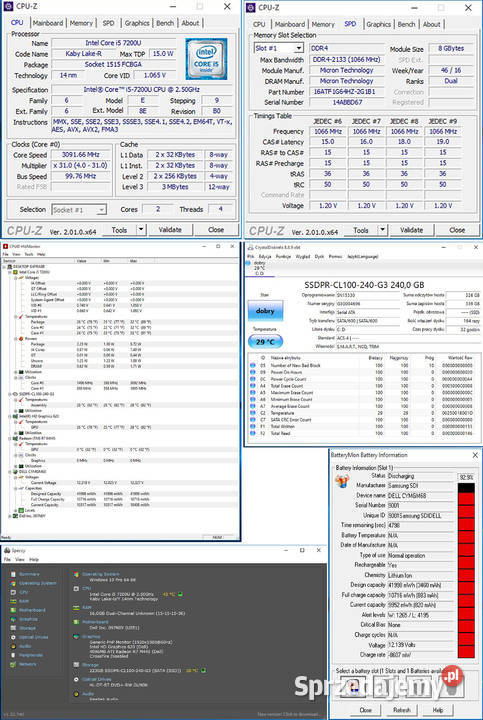The width and height of the screenshot is (483, 720).
Task: Click the Radeon GPU icon in HWMonitor tree
Action: click(x=15, y=439)
